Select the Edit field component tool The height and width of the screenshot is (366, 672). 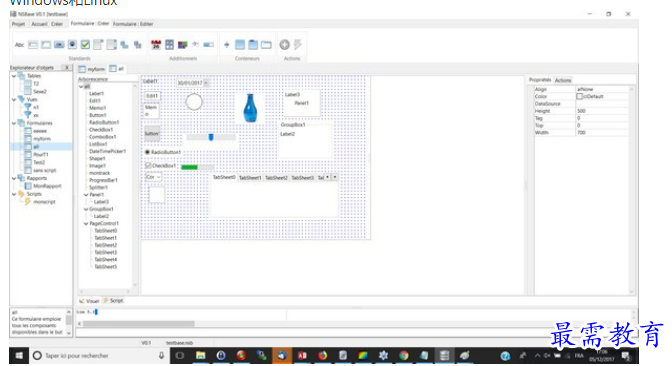(x=33, y=45)
